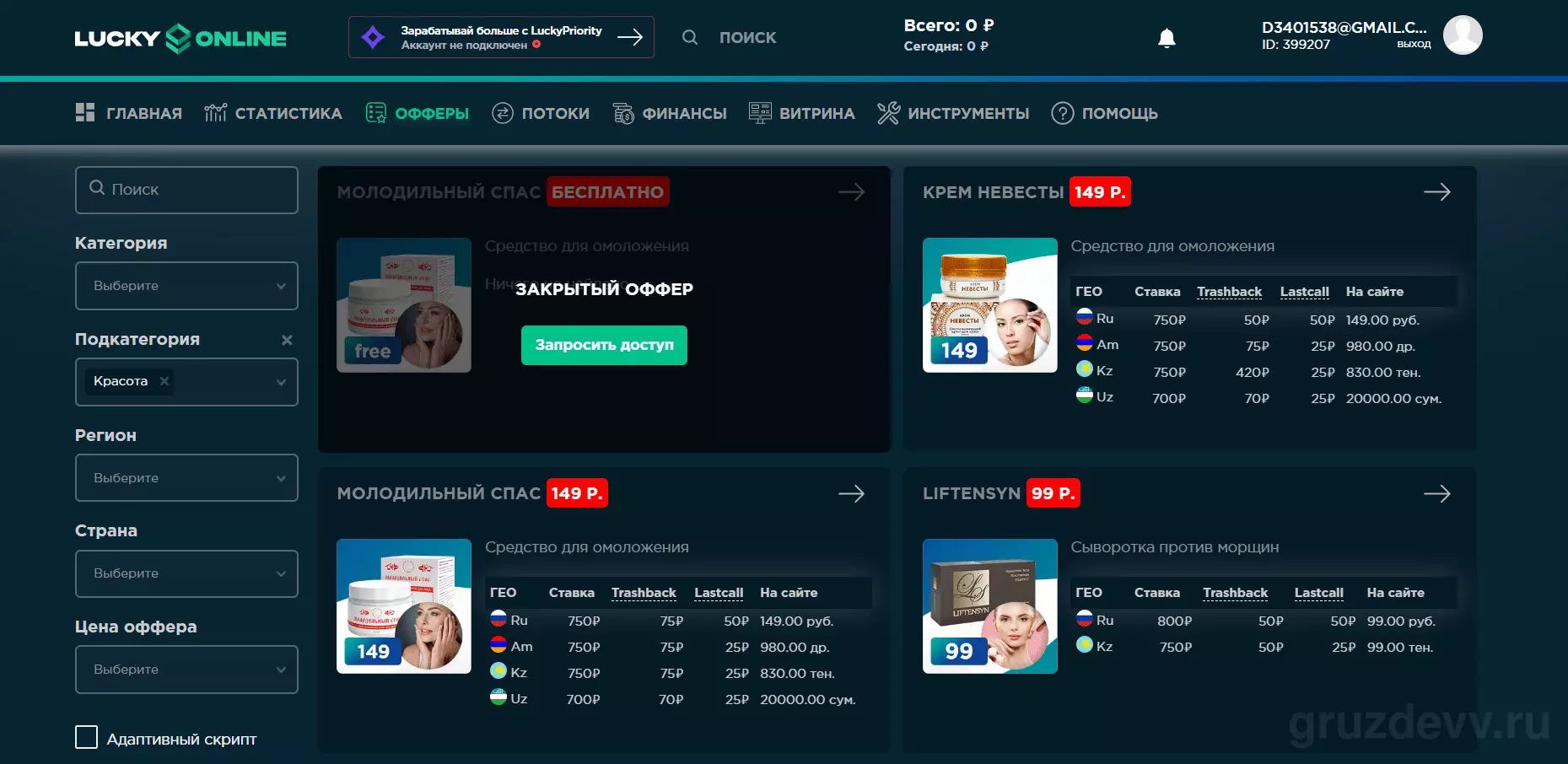Viewport: 1568px width, 764px height.
Task: Click the LuckyPriority diamond icon
Action: pos(373,37)
